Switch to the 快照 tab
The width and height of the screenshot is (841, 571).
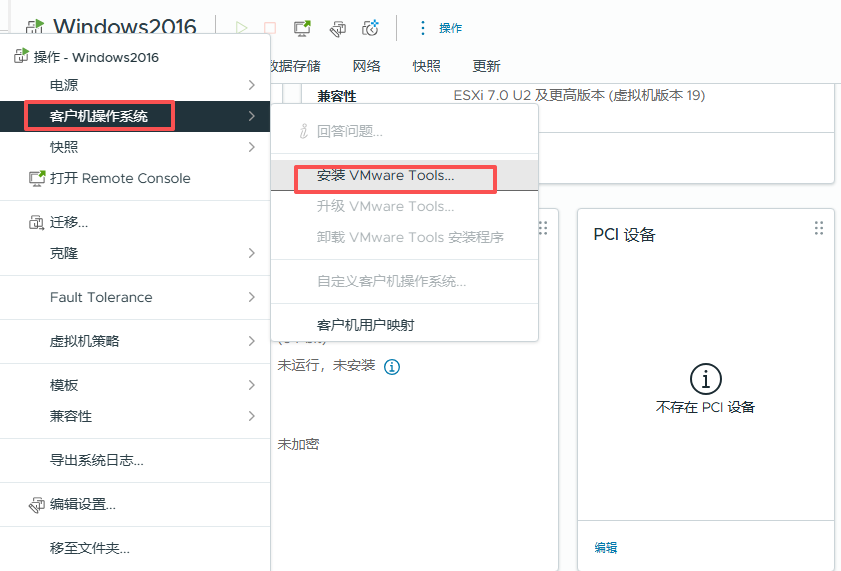(426, 66)
